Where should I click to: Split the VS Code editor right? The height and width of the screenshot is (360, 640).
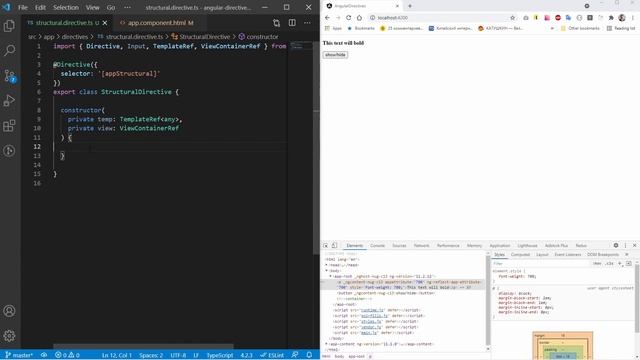[x=292, y=23]
